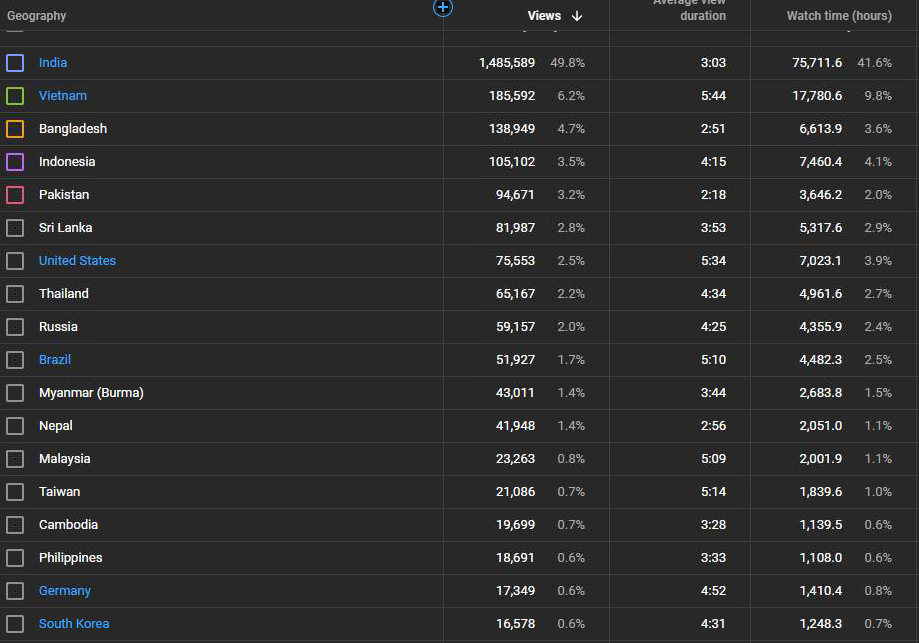Click the blue plus add-metric icon
The image size is (919, 643).
point(443,8)
